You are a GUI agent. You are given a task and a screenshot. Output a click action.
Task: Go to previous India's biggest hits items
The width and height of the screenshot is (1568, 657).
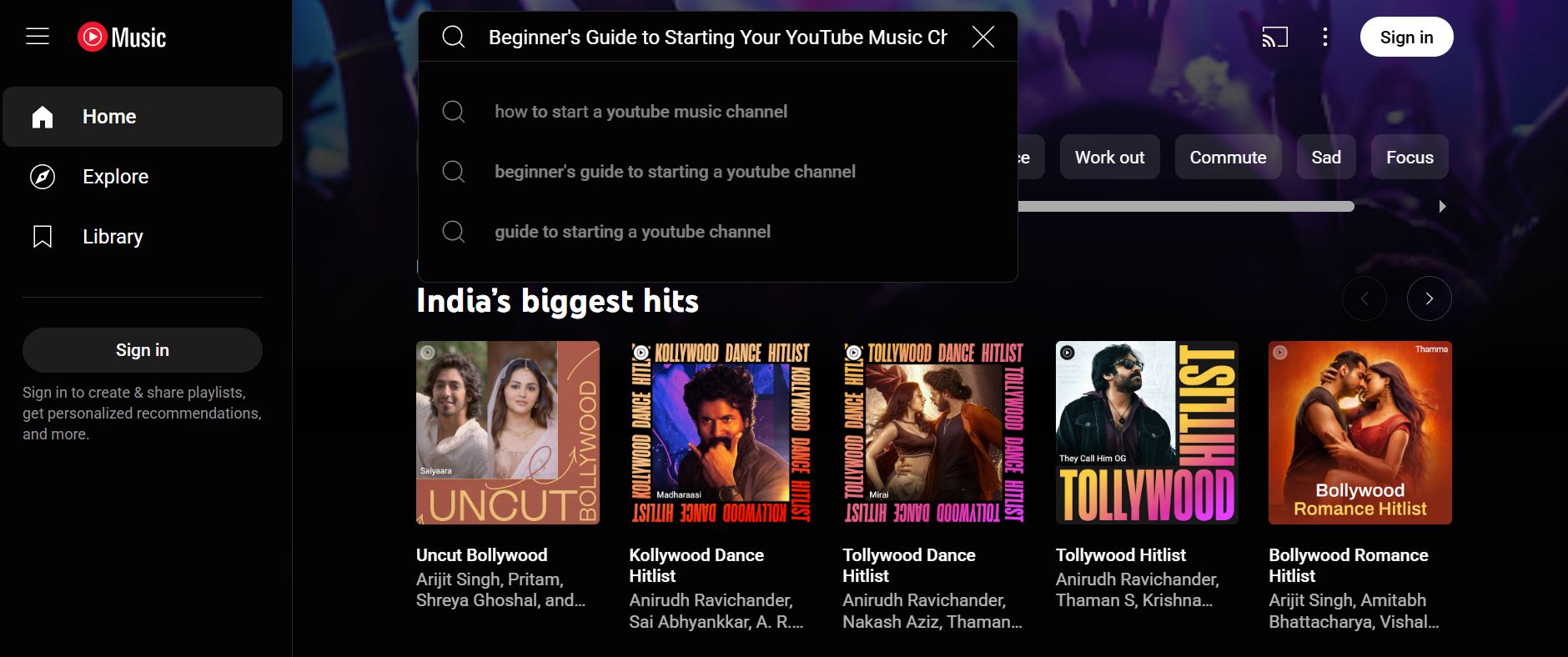pyautogui.click(x=1364, y=298)
